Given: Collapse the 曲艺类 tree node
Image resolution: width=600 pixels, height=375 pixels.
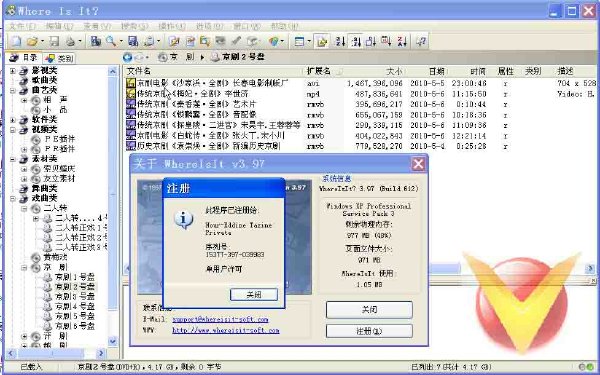Looking at the screenshot, I should pos(13,91).
